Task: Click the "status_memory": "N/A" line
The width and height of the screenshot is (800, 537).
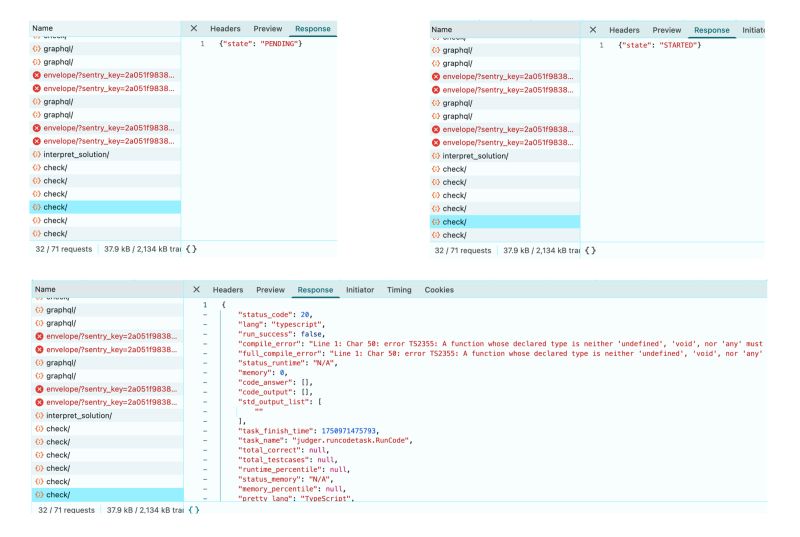Action: (x=285, y=479)
